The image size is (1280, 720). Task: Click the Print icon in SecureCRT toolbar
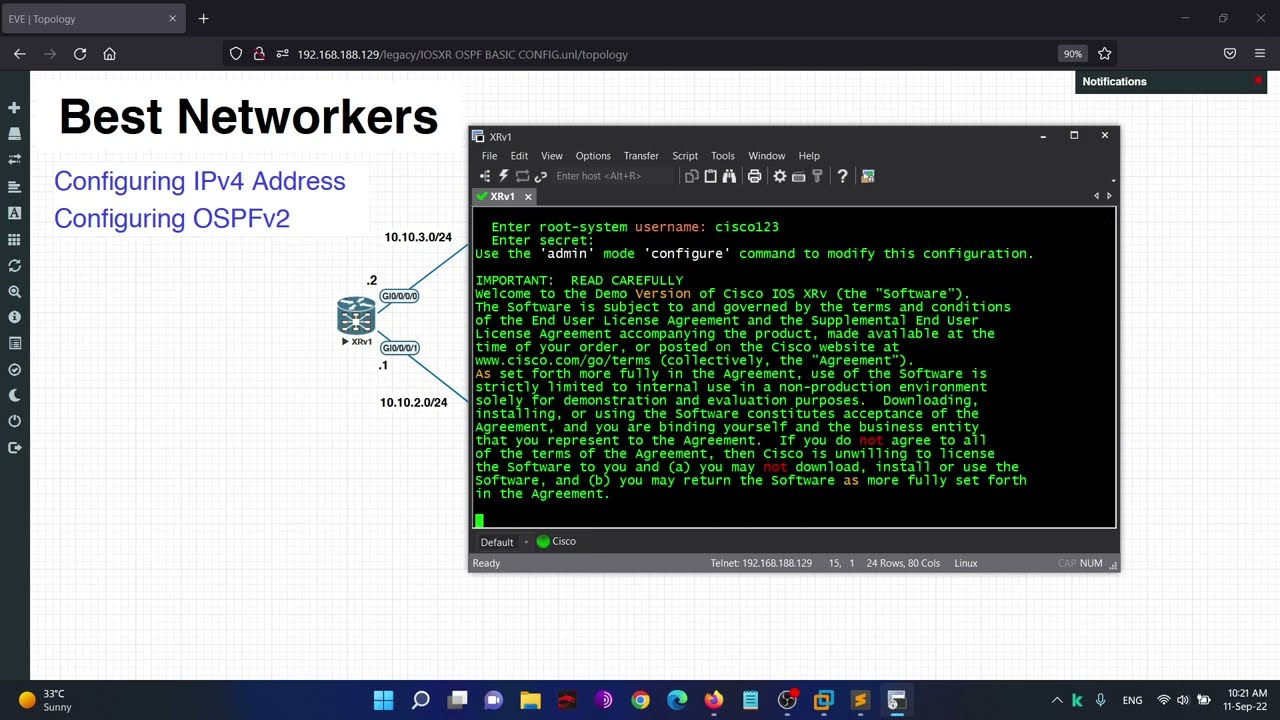(754, 176)
